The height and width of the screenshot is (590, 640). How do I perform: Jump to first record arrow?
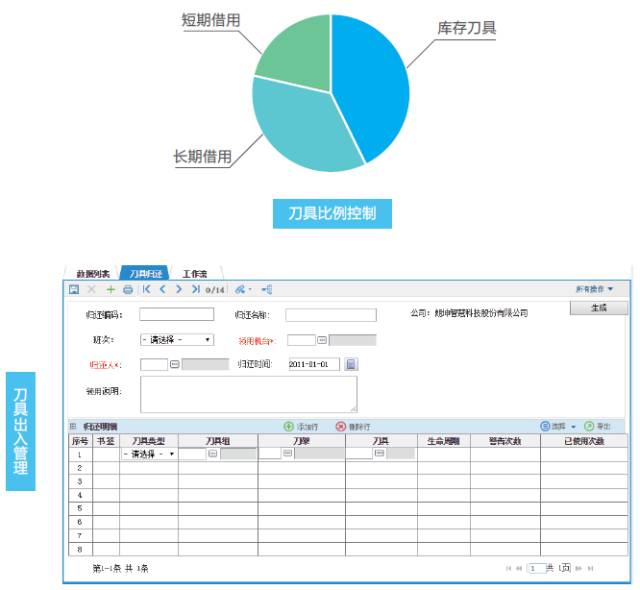click(x=147, y=289)
